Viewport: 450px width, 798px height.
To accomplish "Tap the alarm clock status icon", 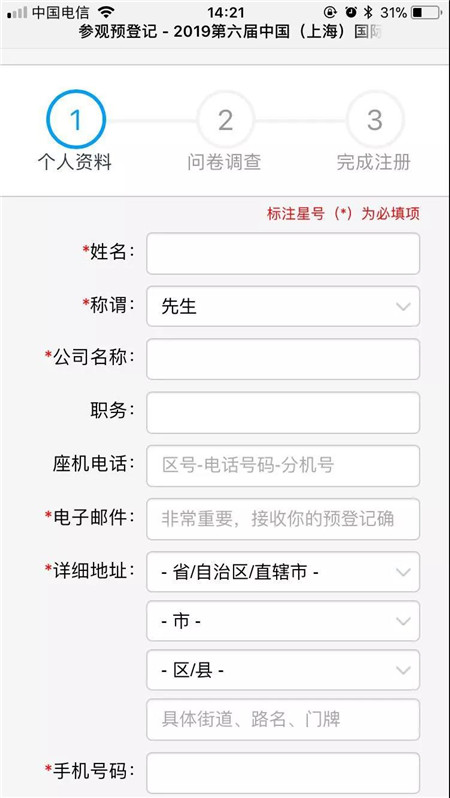I will click(351, 12).
